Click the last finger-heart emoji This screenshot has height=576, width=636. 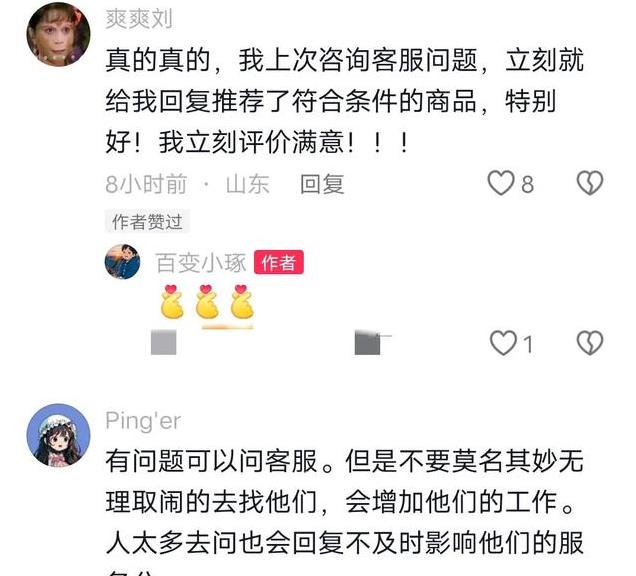(242, 301)
